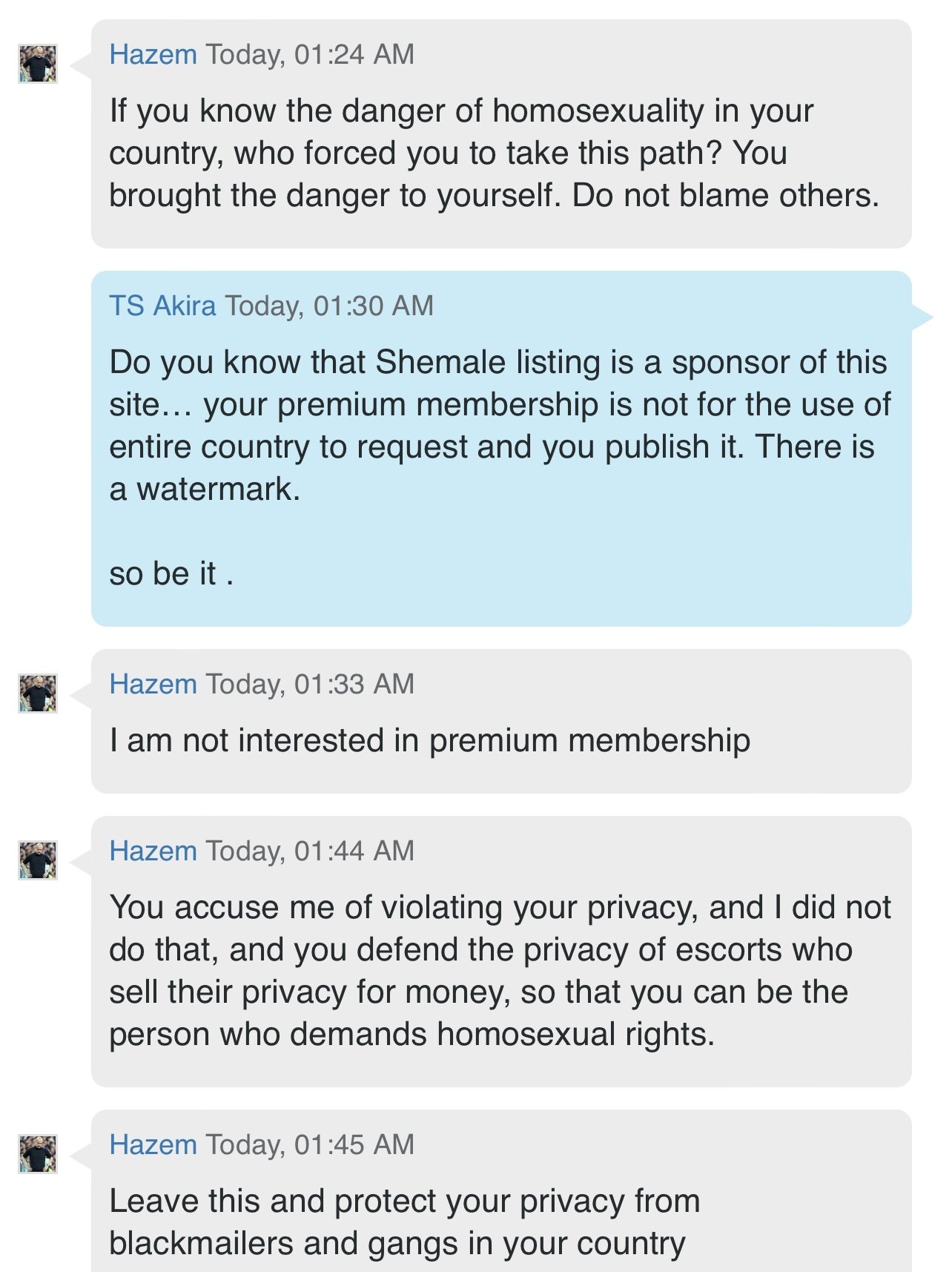Open the Hazem name link at 01:45 AM
The width and height of the screenshot is (952, 1272).
pos(153,1144)
